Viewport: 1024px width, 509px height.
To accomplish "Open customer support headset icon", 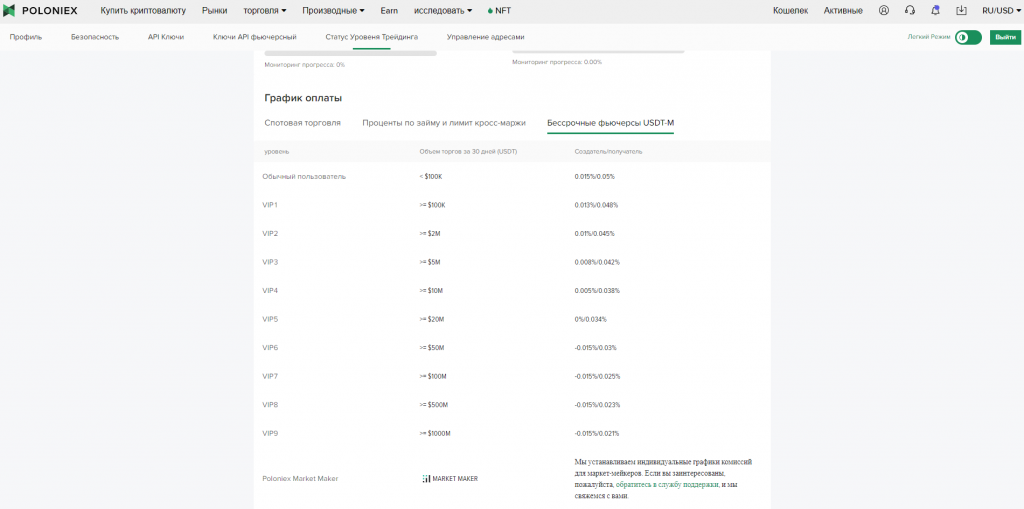I will click(909, 10).
